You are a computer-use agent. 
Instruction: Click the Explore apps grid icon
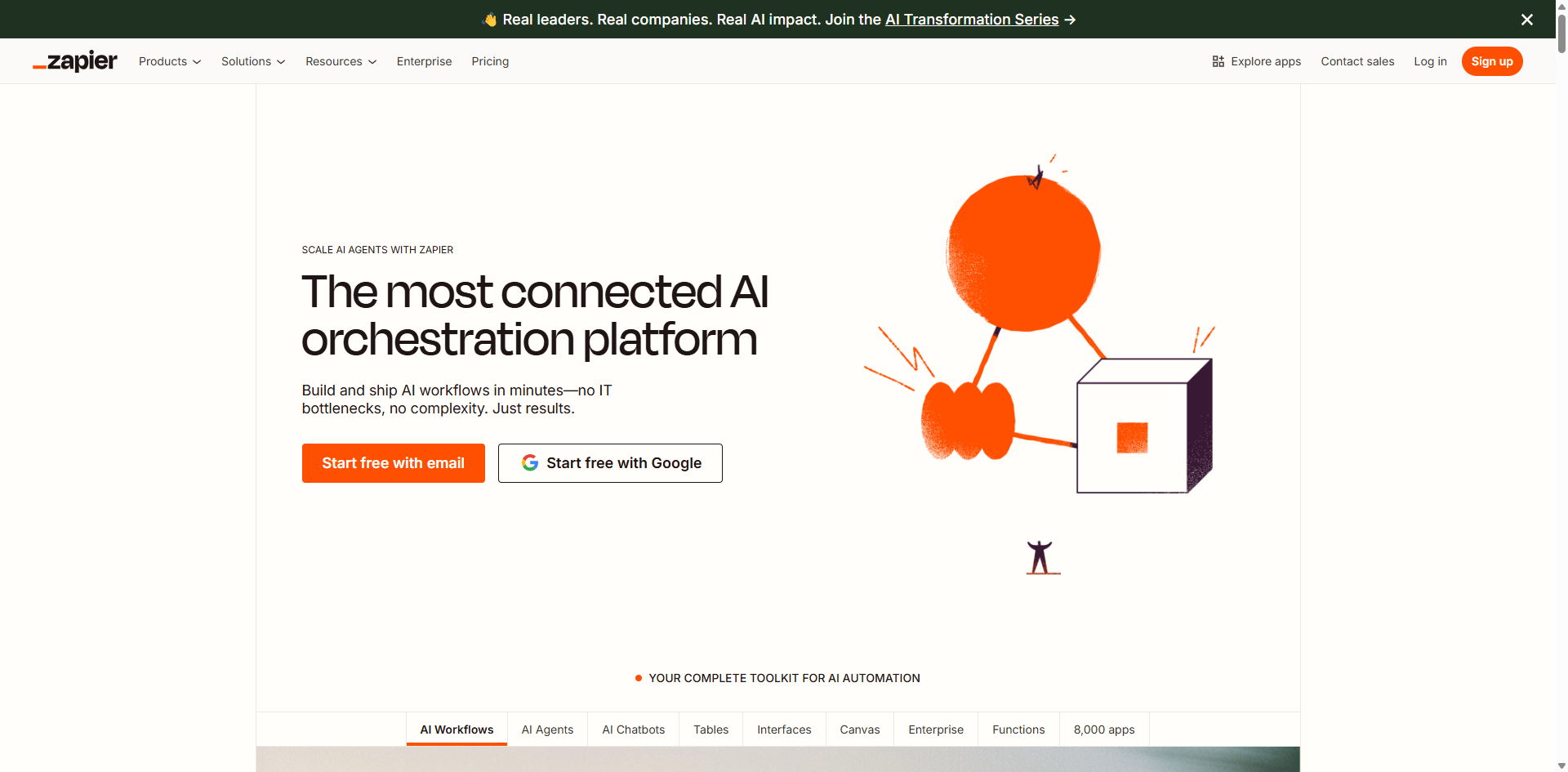[x=1218, y=60]
